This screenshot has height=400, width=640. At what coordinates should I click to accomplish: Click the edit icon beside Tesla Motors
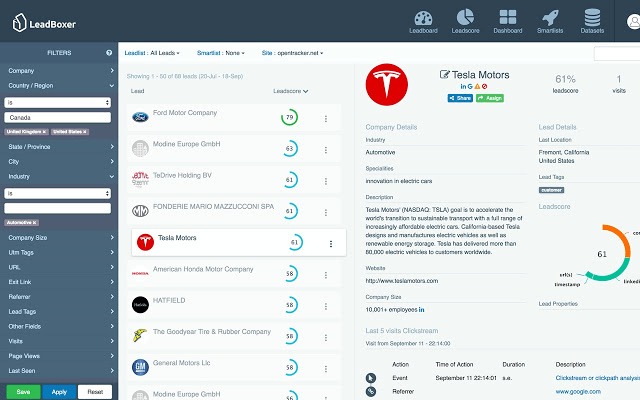445,75
